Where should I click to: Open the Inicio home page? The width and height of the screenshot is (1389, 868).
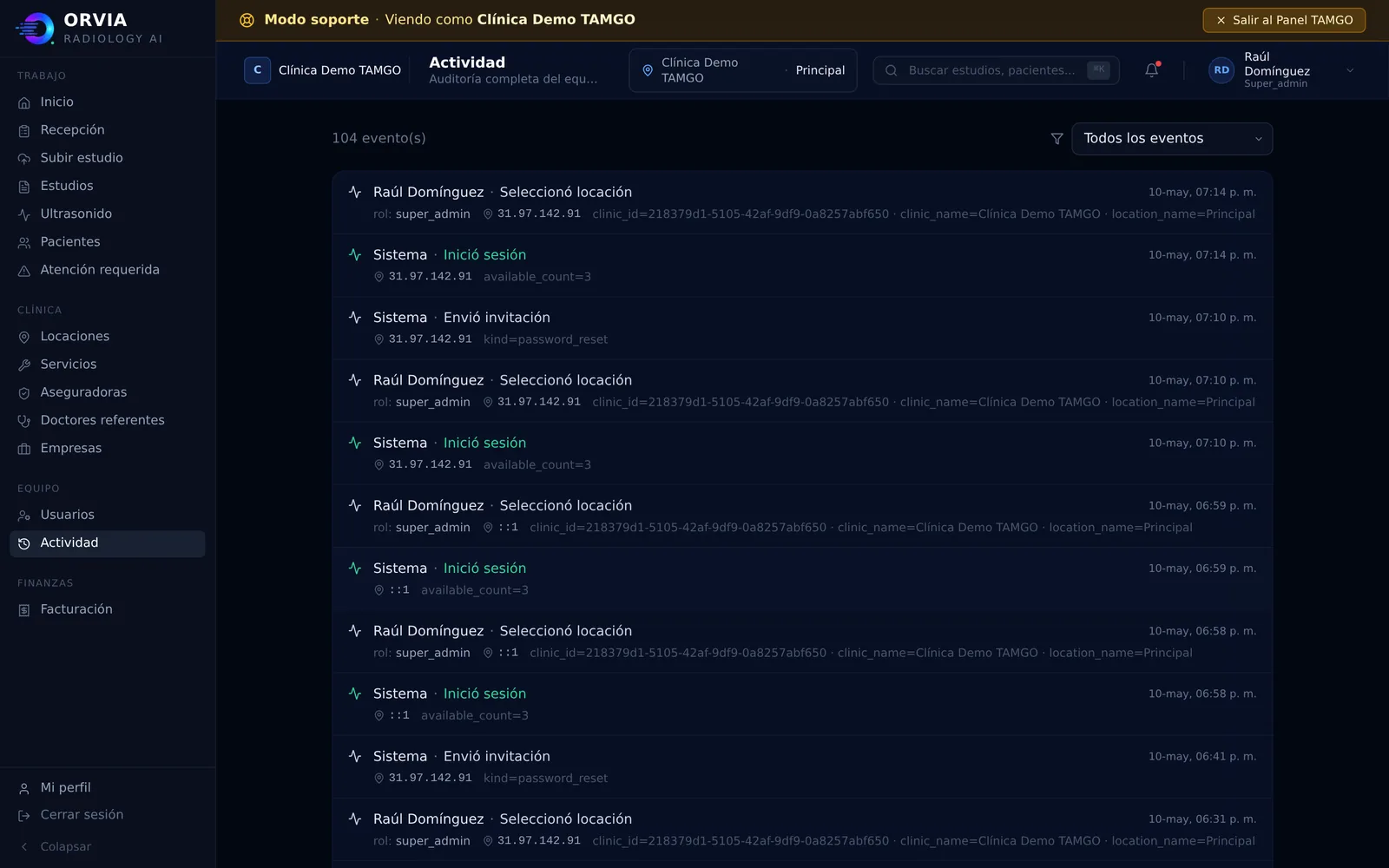click(107, 102)
